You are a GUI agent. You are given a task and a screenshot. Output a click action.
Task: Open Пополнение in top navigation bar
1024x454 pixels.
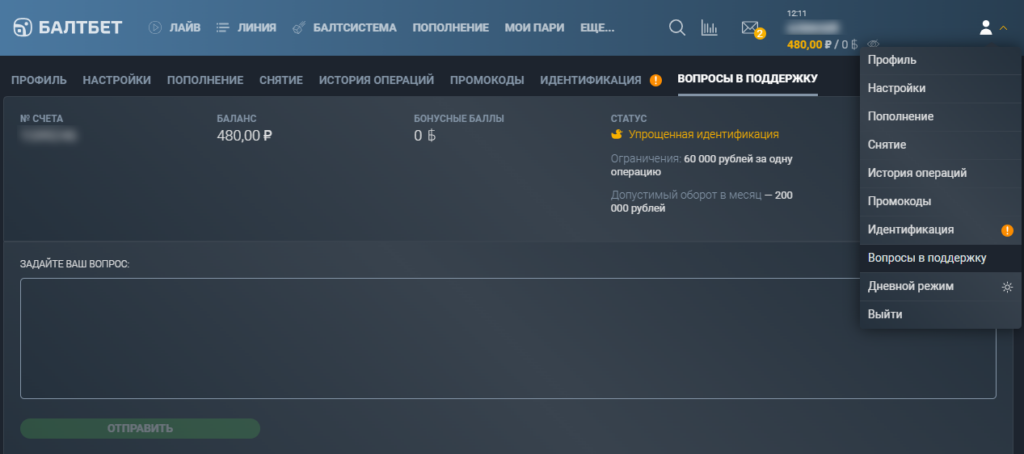(451, 27)
